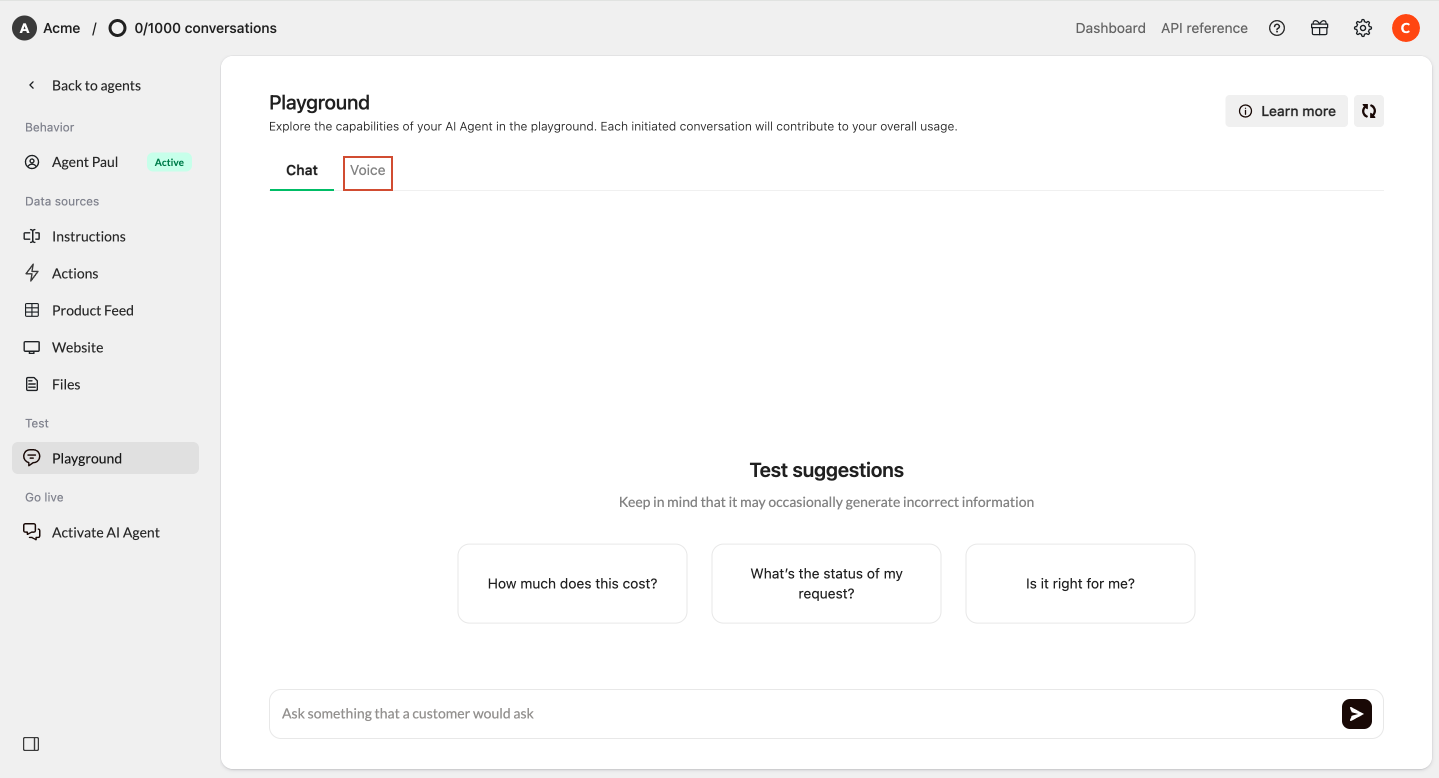Send the message with the arrow button
Screen dimensions: 1439x778
(x=1357, y=714)
